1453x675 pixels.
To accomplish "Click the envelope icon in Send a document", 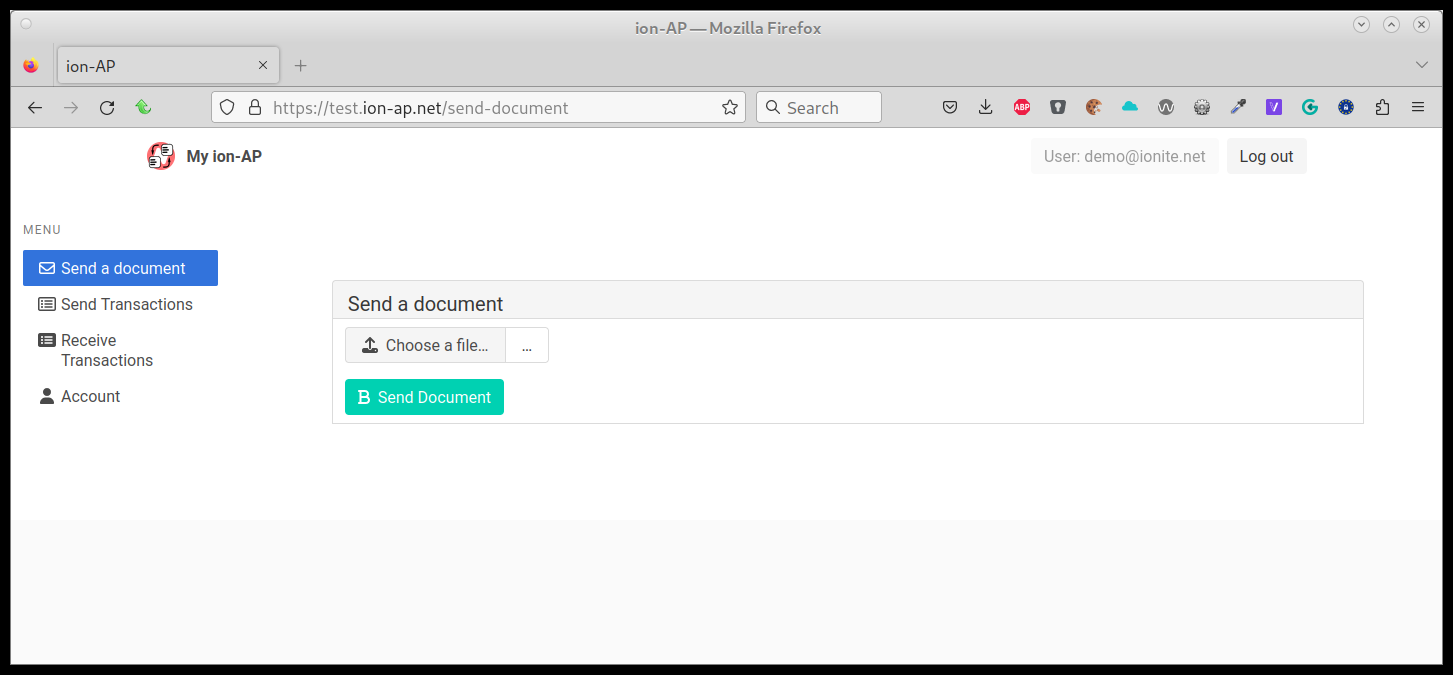I will (47, 268).
